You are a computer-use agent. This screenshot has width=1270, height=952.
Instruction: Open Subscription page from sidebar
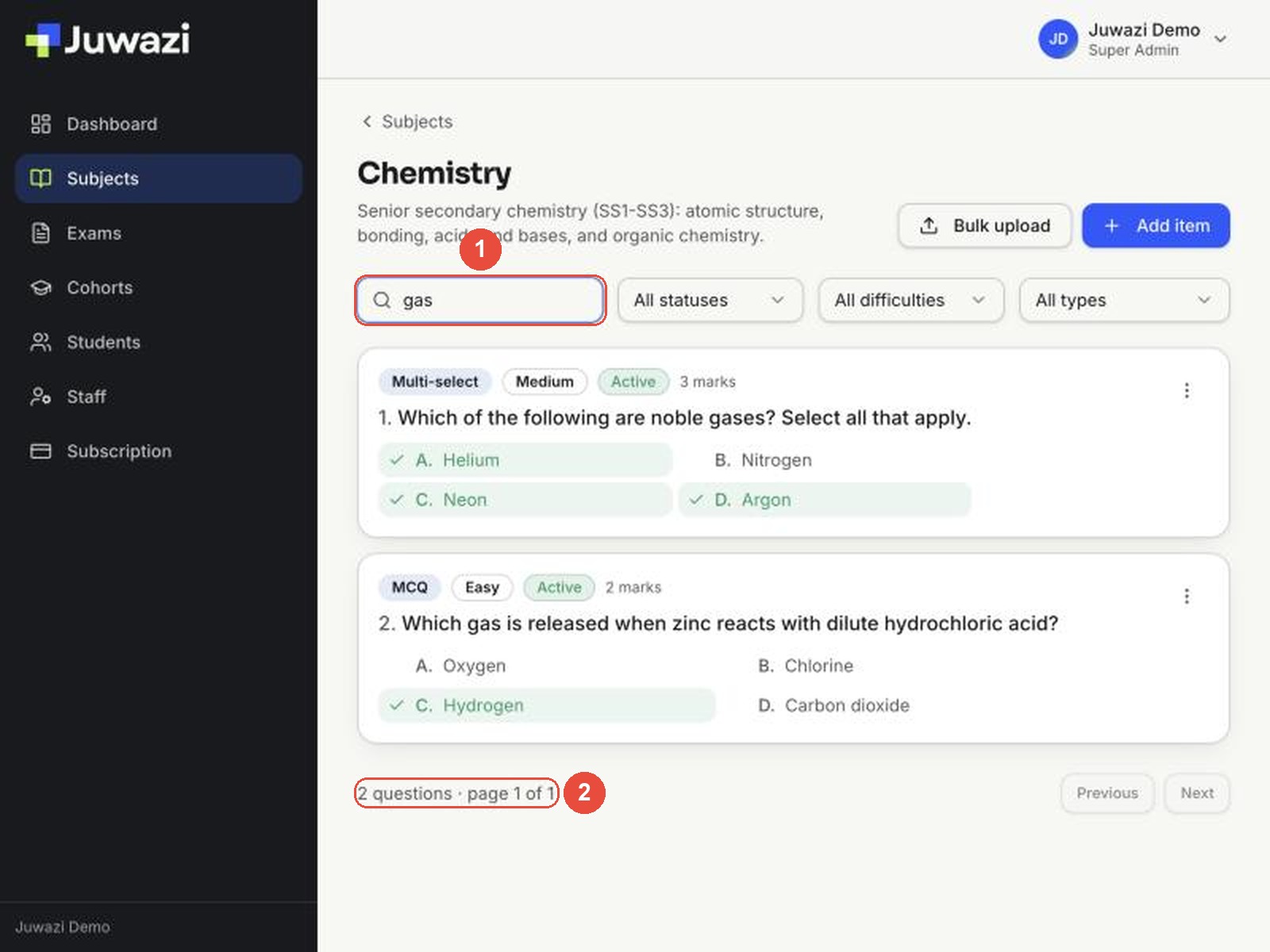point(158,451)
